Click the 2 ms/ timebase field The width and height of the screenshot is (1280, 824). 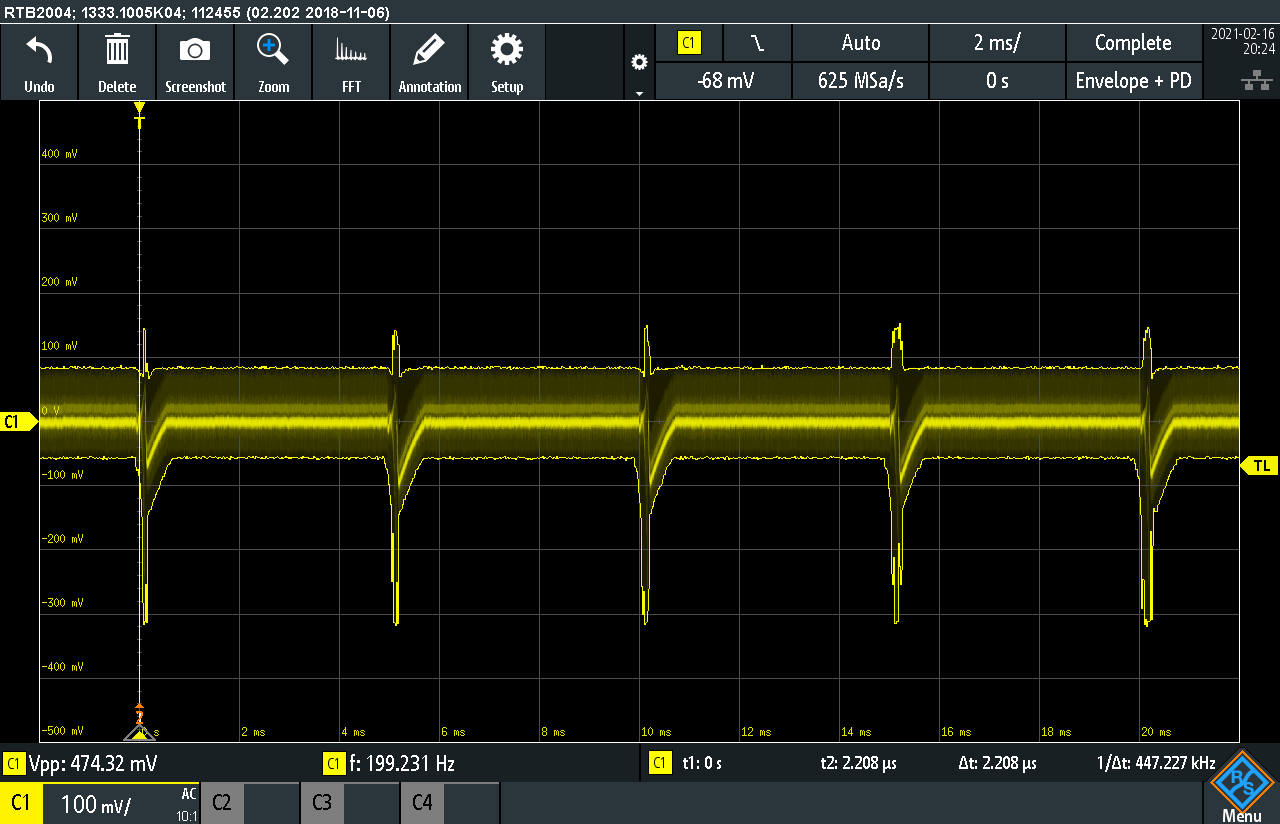pyautogui.click(x=997, y=43)
